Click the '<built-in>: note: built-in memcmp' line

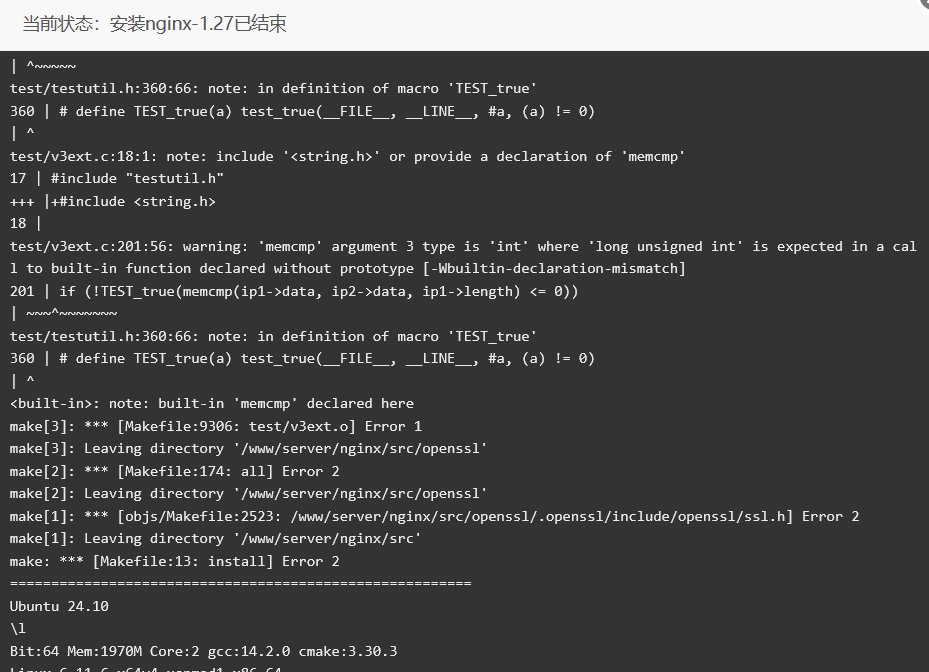(212, 404)
